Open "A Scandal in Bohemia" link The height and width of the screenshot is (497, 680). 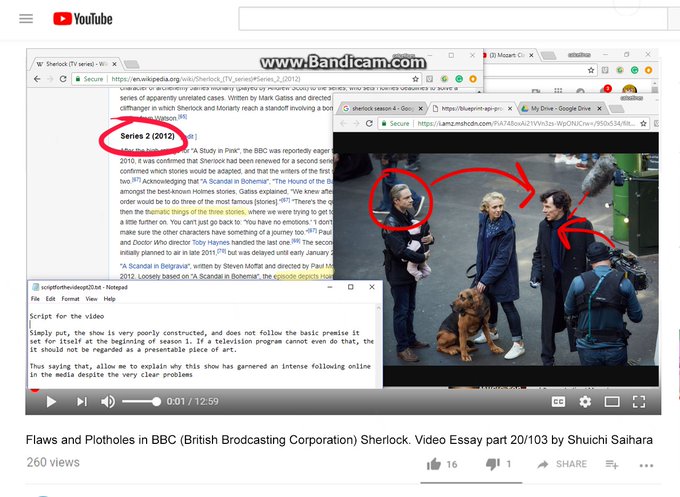[235, 181]
